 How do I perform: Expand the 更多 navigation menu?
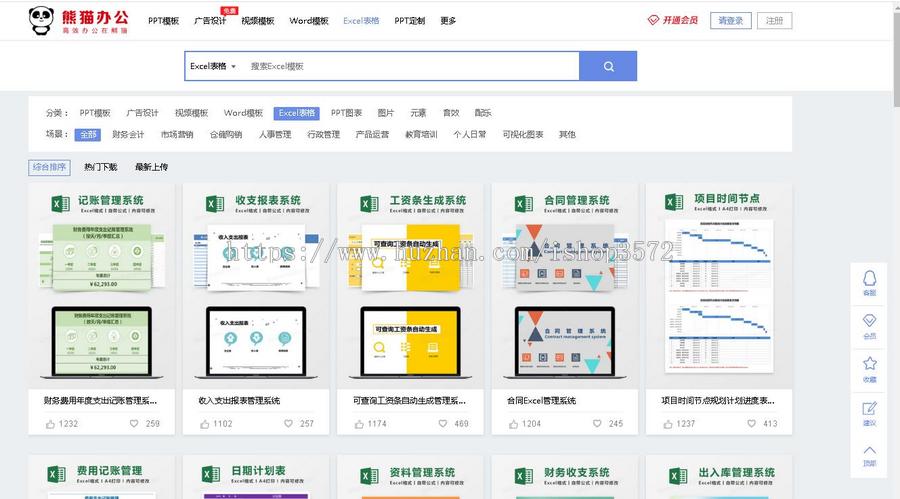[448, 21]
